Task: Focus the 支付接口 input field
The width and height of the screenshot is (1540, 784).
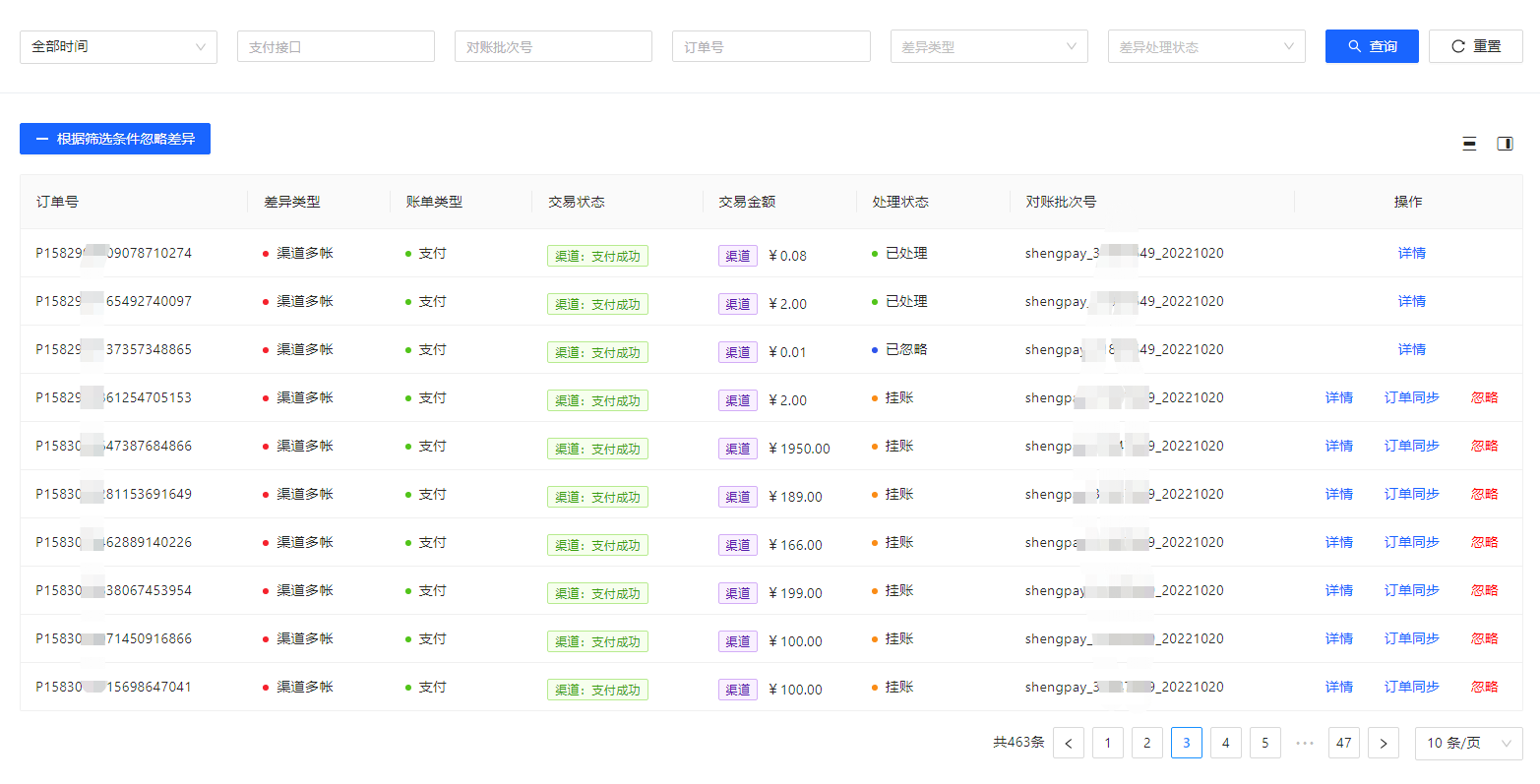Action: (x=336, y=46)
